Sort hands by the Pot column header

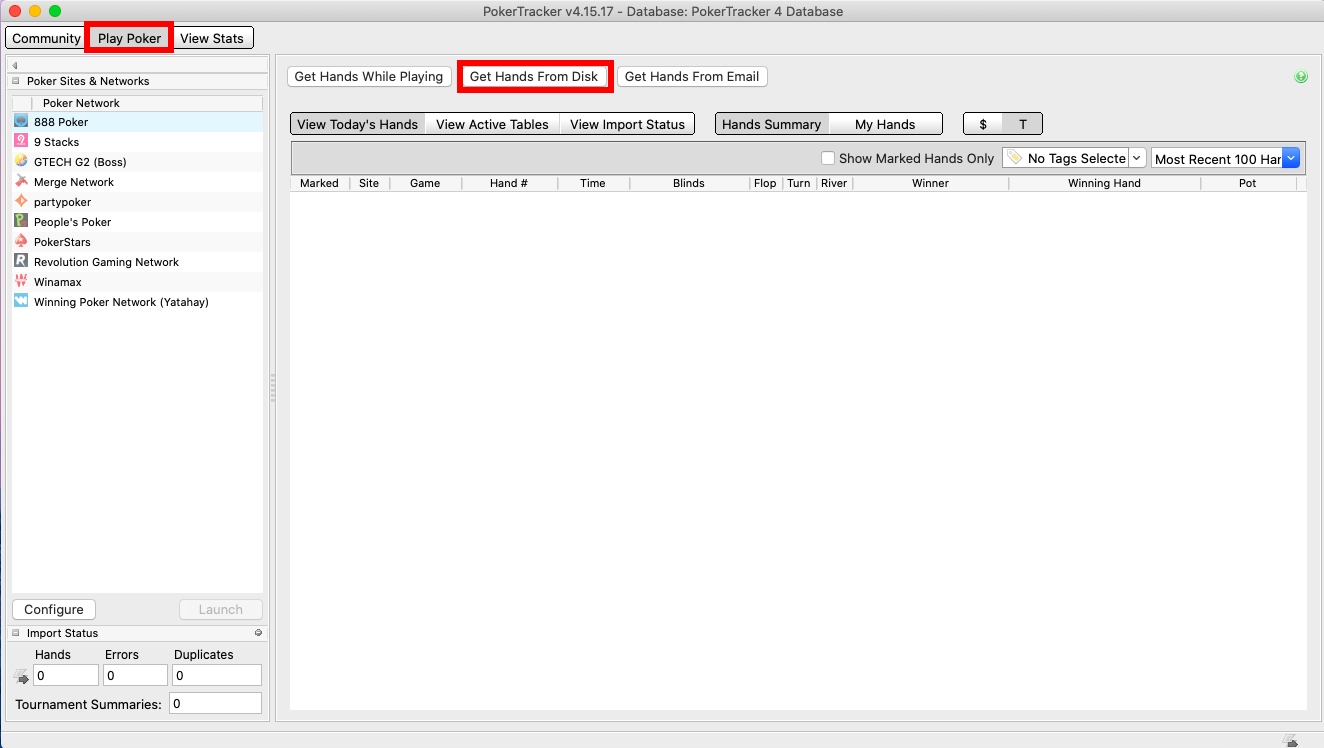[x=1247, y=183]
